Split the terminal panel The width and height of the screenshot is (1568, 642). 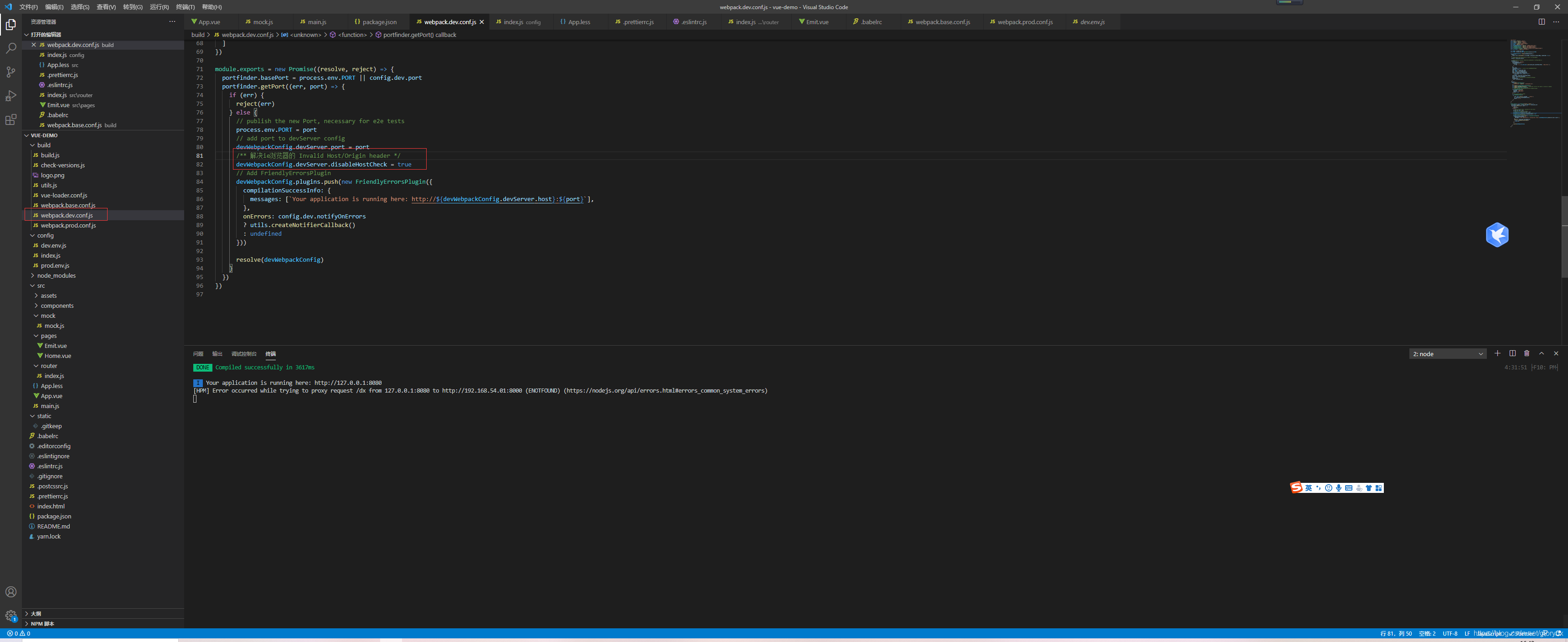point(1512,353)
